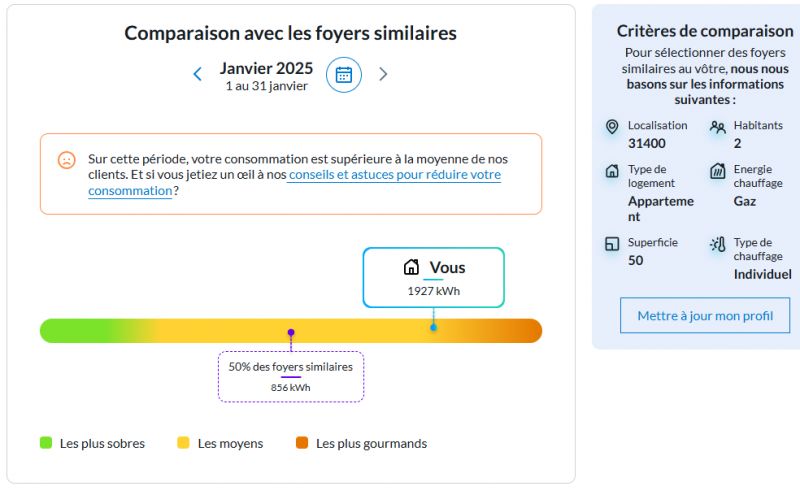Go to previous month with left chevron

197,74
